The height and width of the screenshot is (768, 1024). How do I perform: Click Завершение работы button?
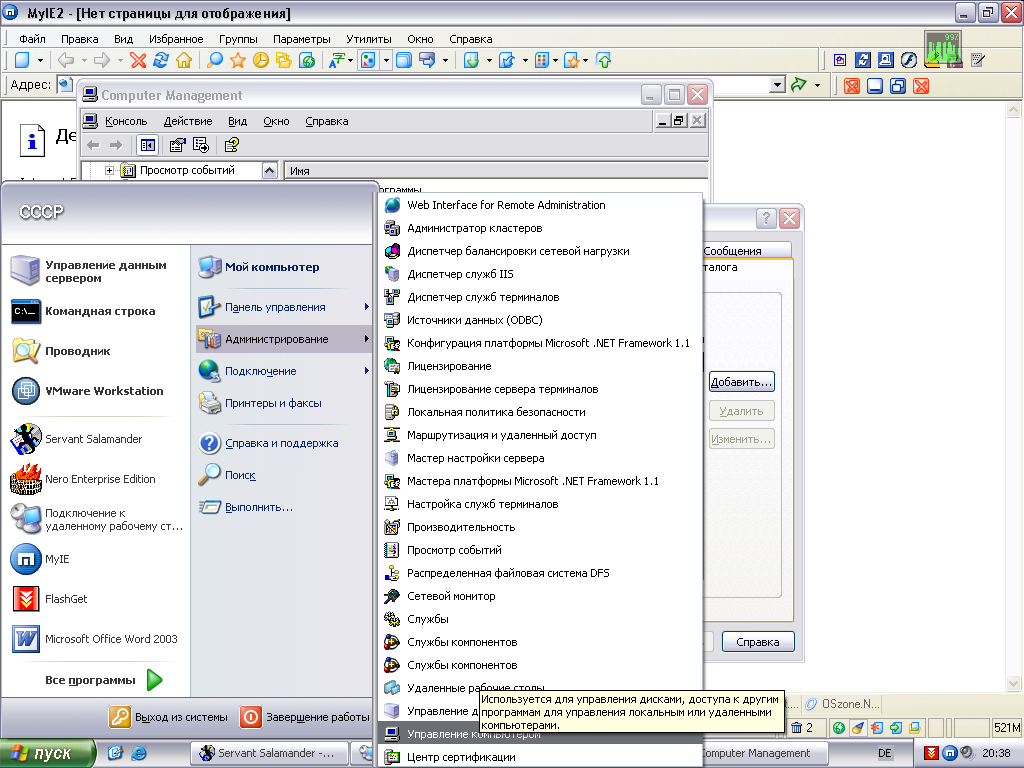304,717
